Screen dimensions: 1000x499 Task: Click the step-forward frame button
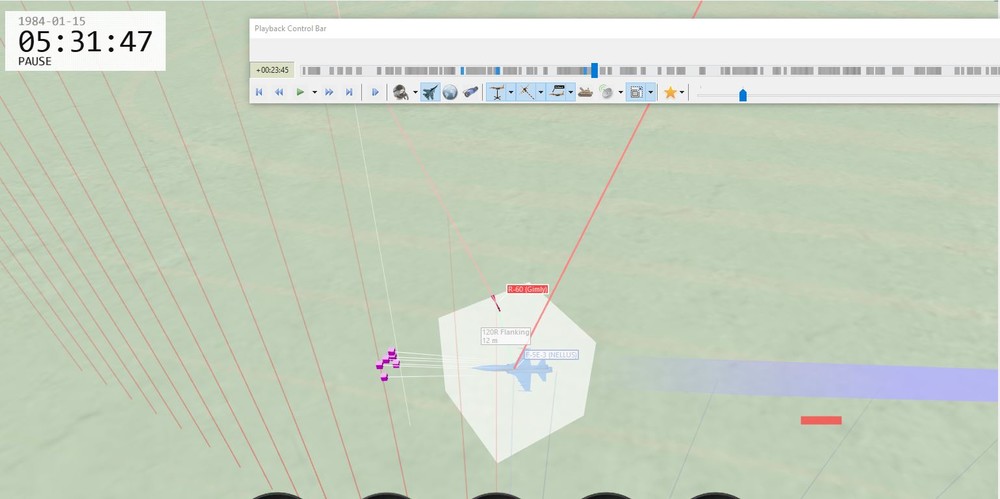point(375,93)
